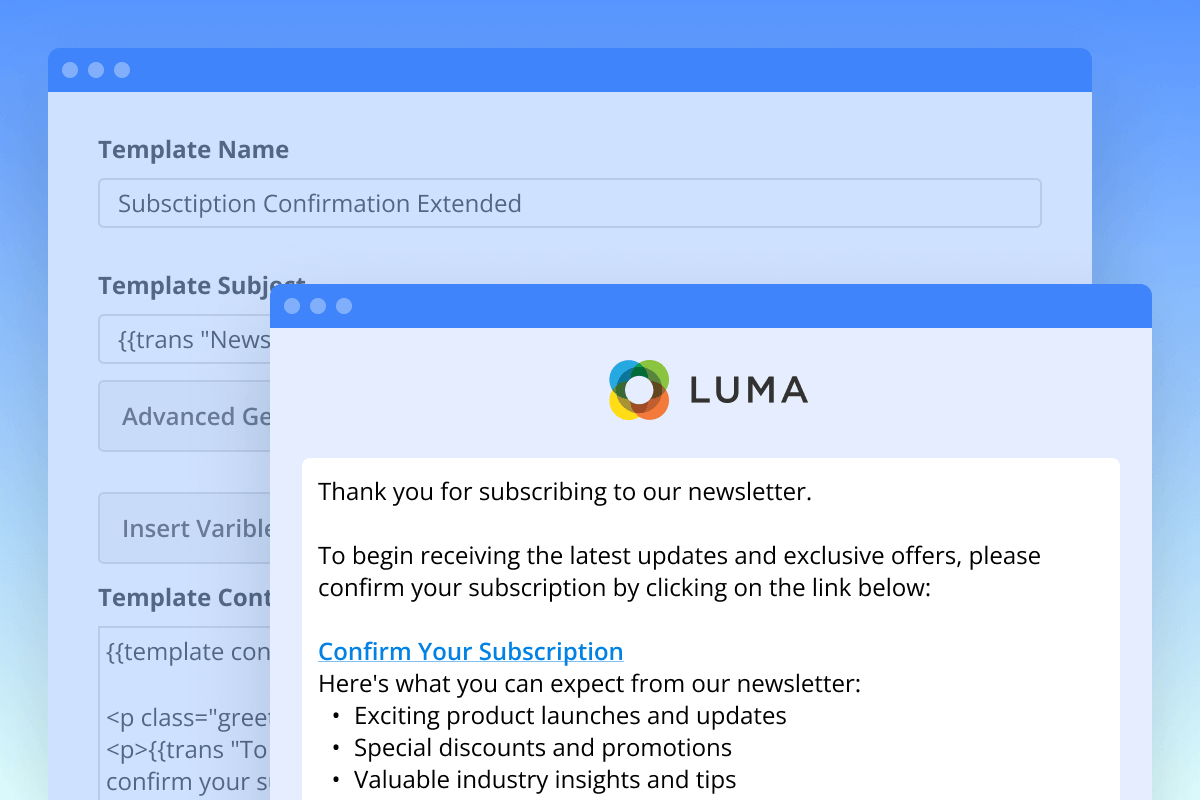1200x800 pixels.
Task: Click middle dot in template editor title bar
Action: click(96, 70)
